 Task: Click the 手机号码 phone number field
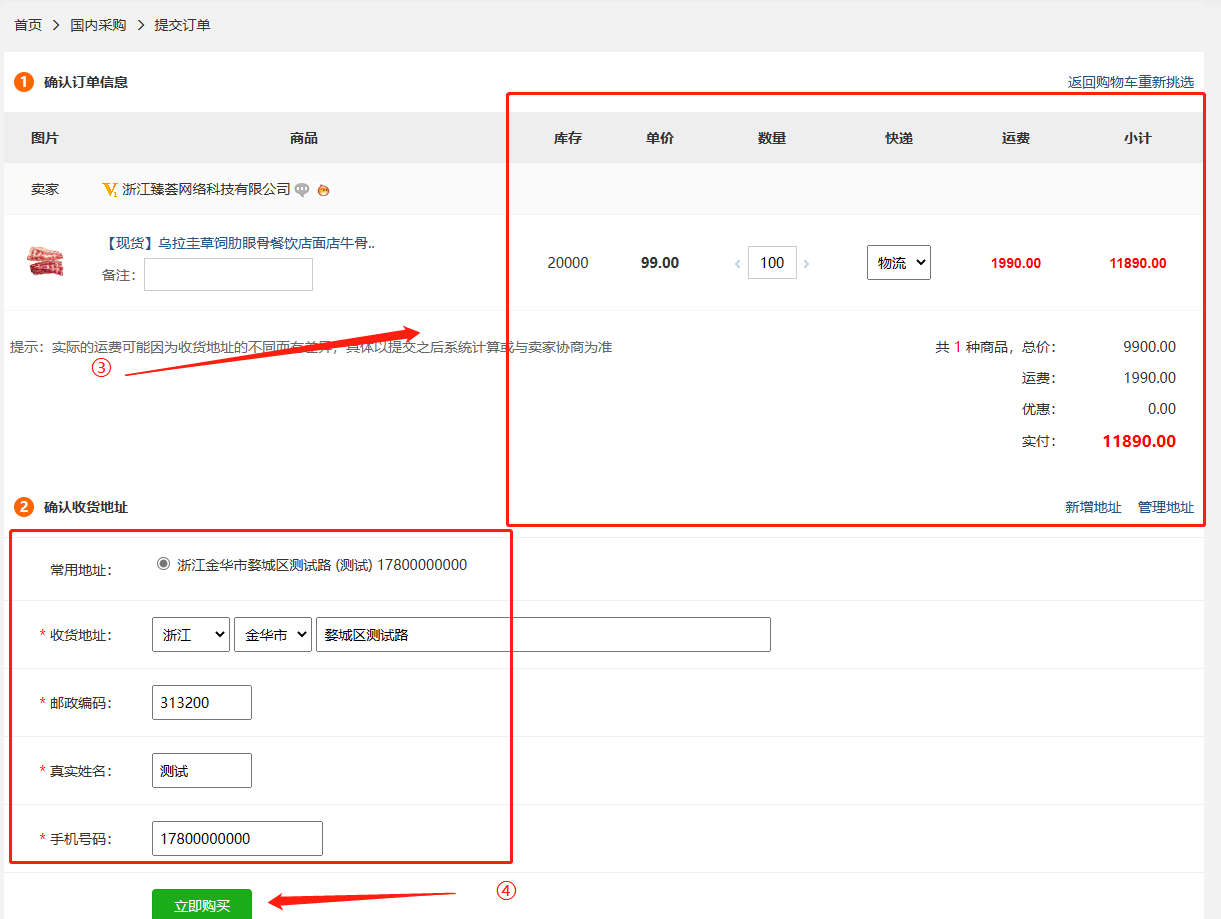pyautogui.click(x=237, y=838)
